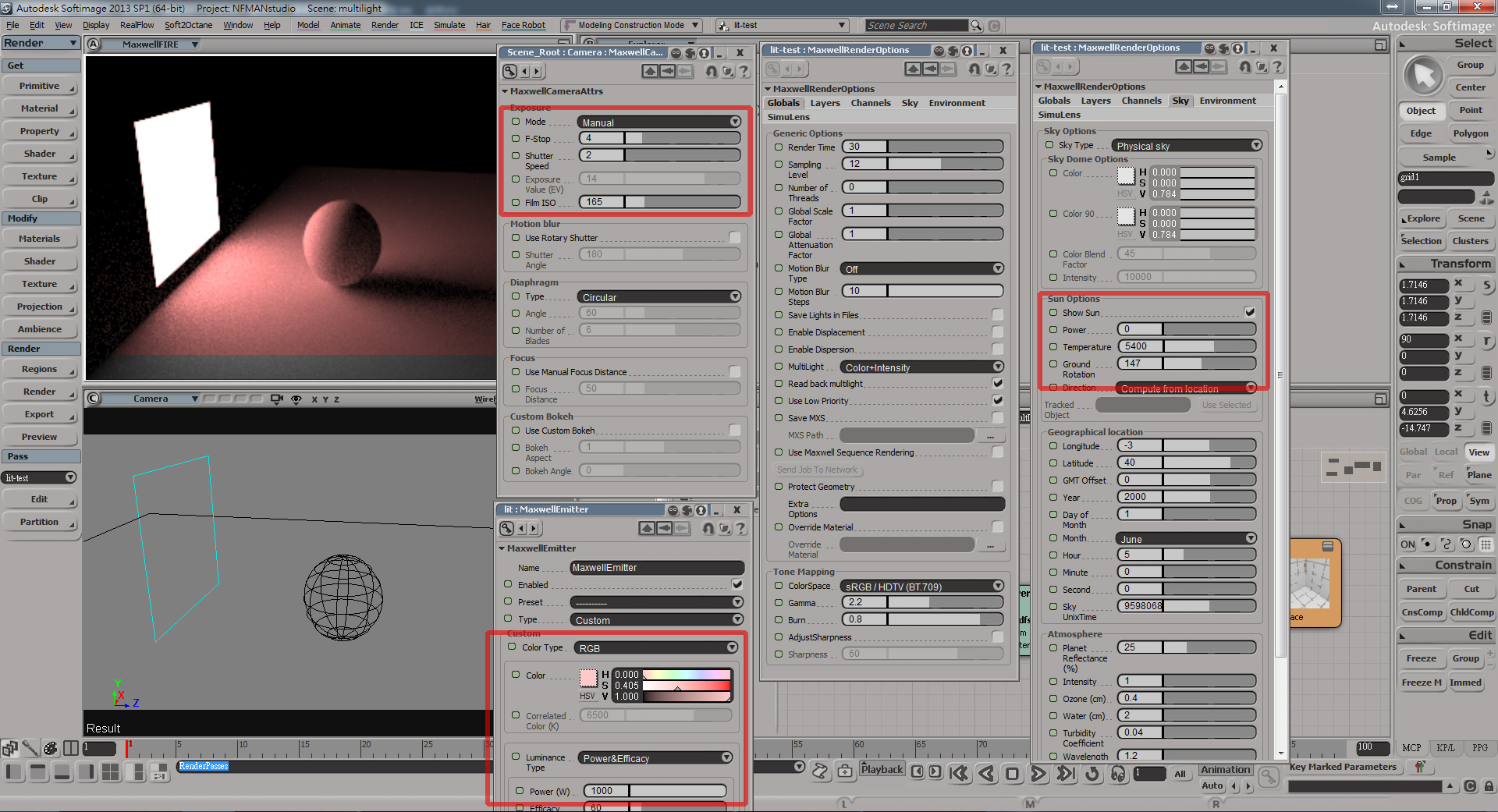Uncheck the Read back multilight checkbox
This screenshot has width=1498, height=812.
pyautogui.click(x=998, y=383)
